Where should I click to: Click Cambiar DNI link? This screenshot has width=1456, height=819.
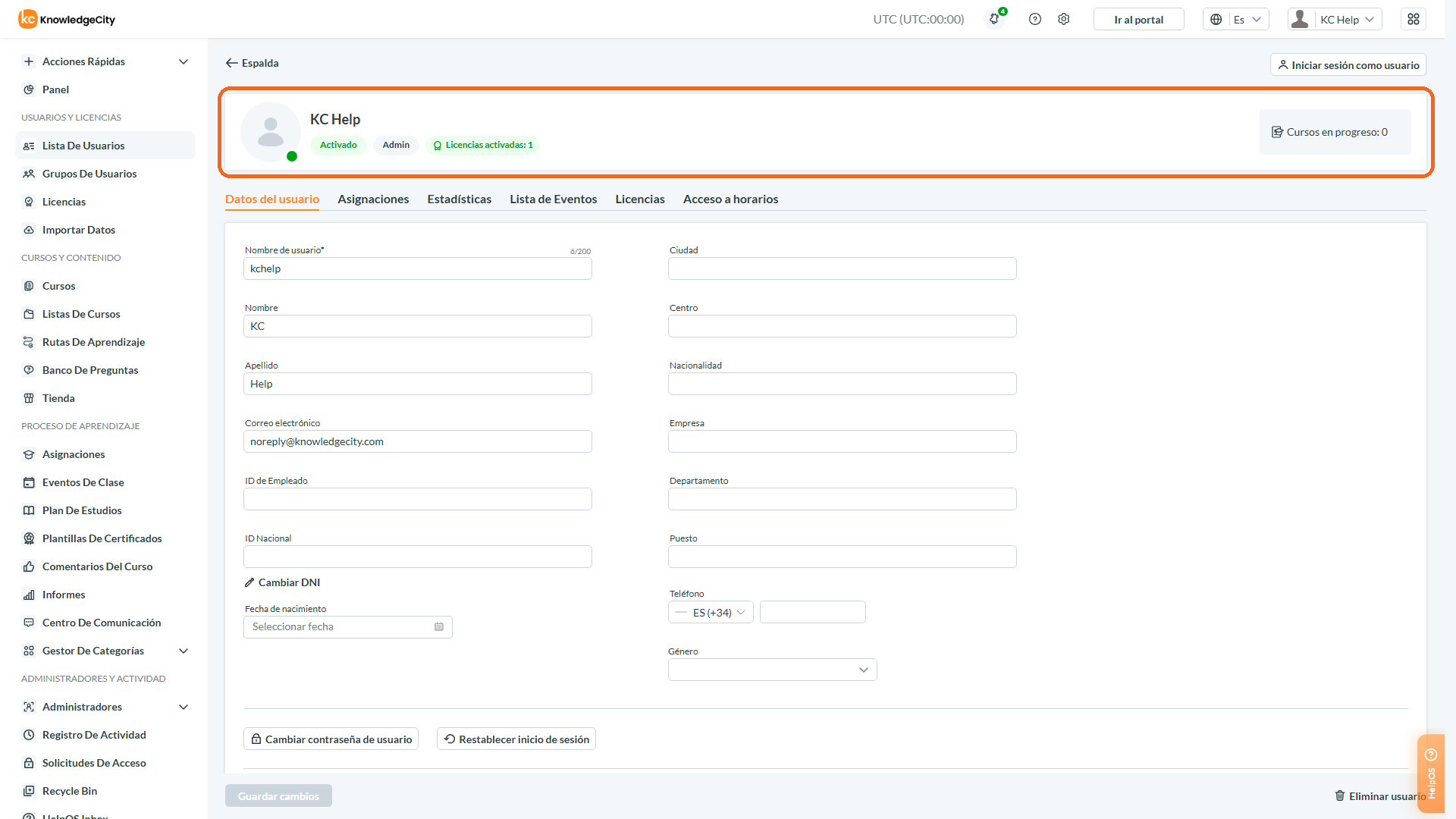[282, 582]
